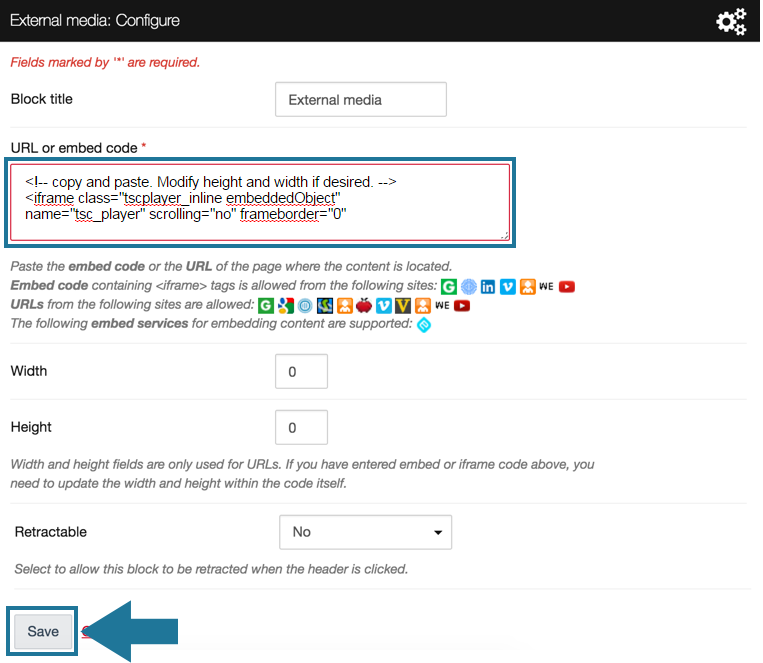Click the blue concentric circle icon in URLs row
This screenshot has height=663, width=763.
(x=305, y=305)
